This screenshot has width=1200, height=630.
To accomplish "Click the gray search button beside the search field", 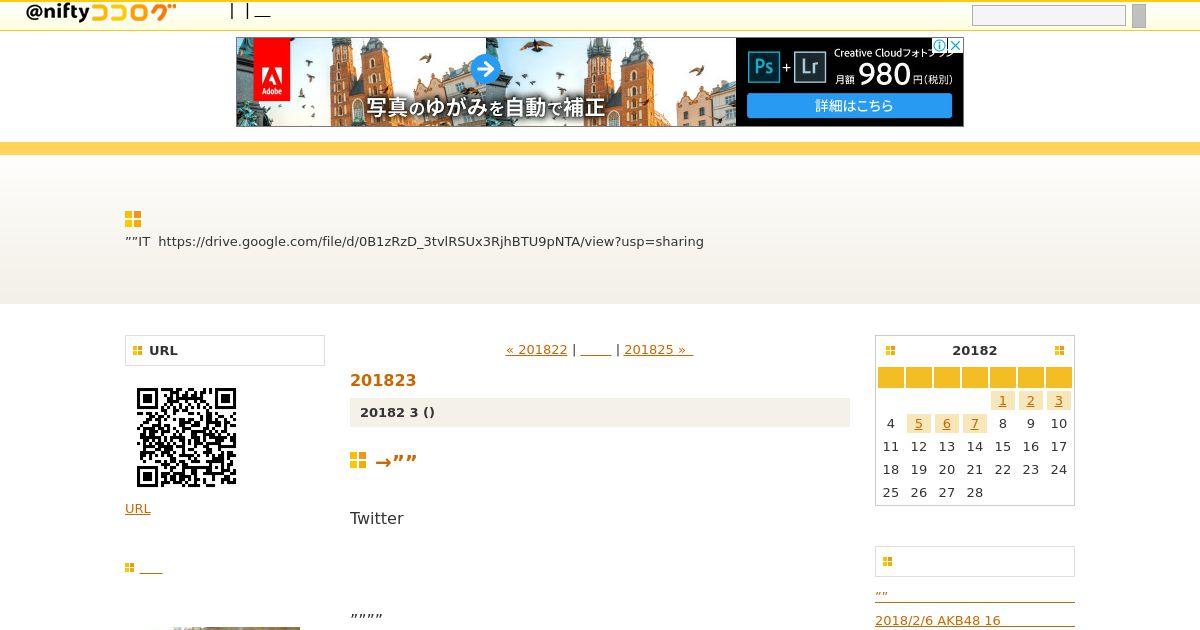I will (x=1139, y=16).
